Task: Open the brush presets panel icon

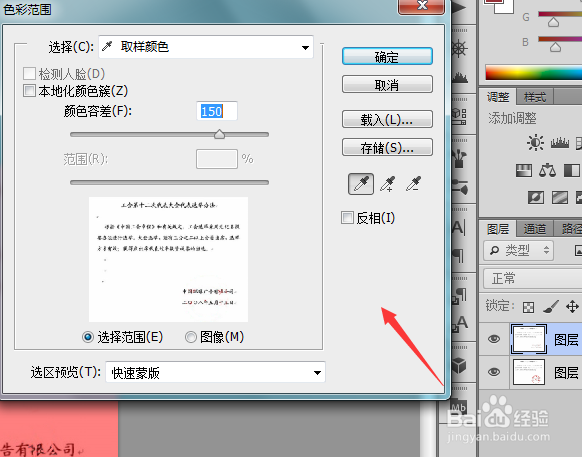Action: pos(459,159)
